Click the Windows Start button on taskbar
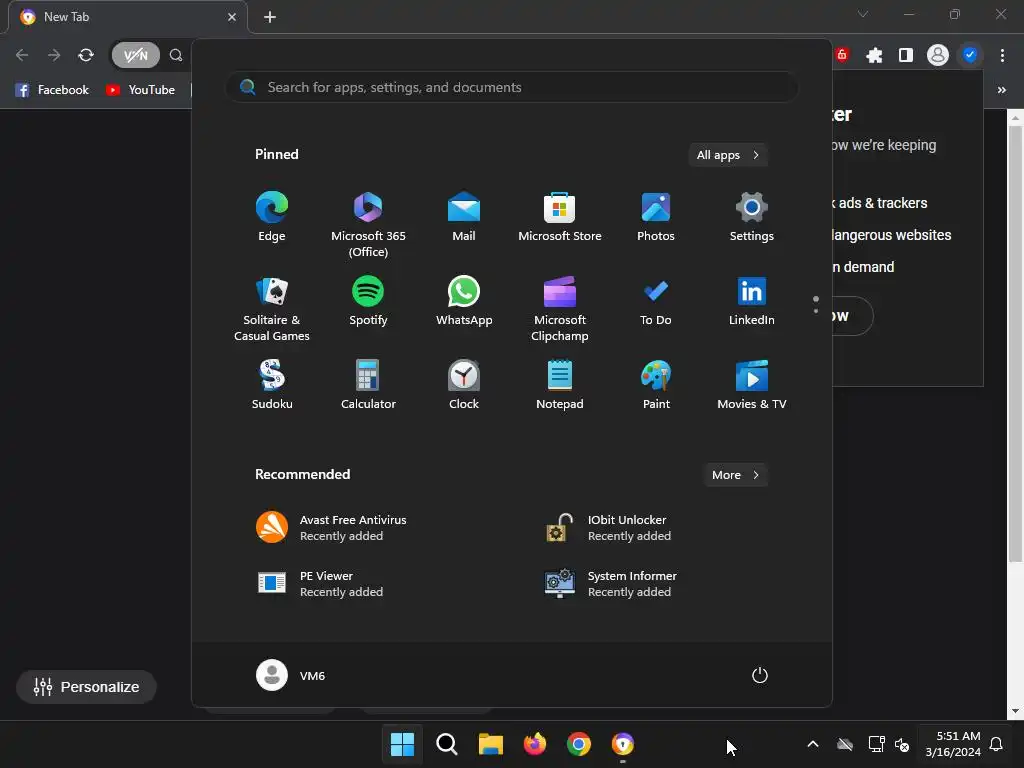This screenshot has width=1024, height=768. (402, 744)
